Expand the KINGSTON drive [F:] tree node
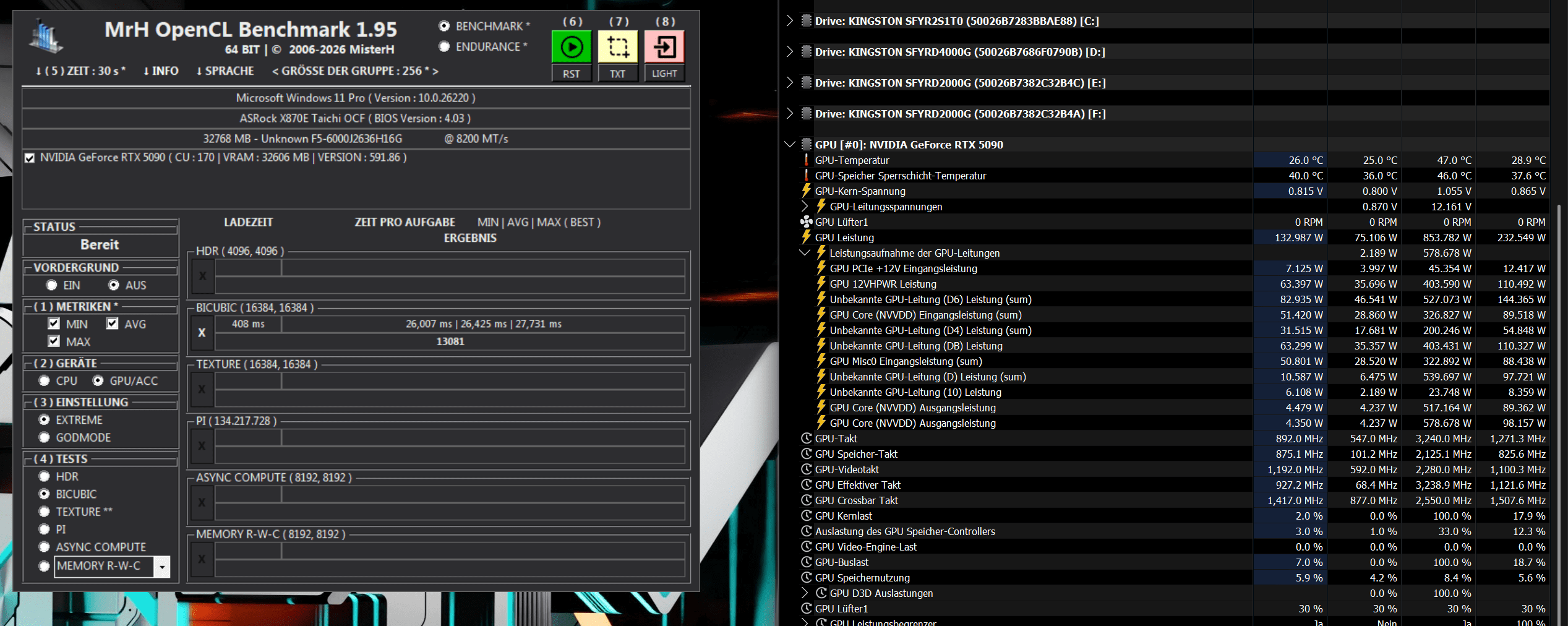1568x626 pixels. coord(790,114)
